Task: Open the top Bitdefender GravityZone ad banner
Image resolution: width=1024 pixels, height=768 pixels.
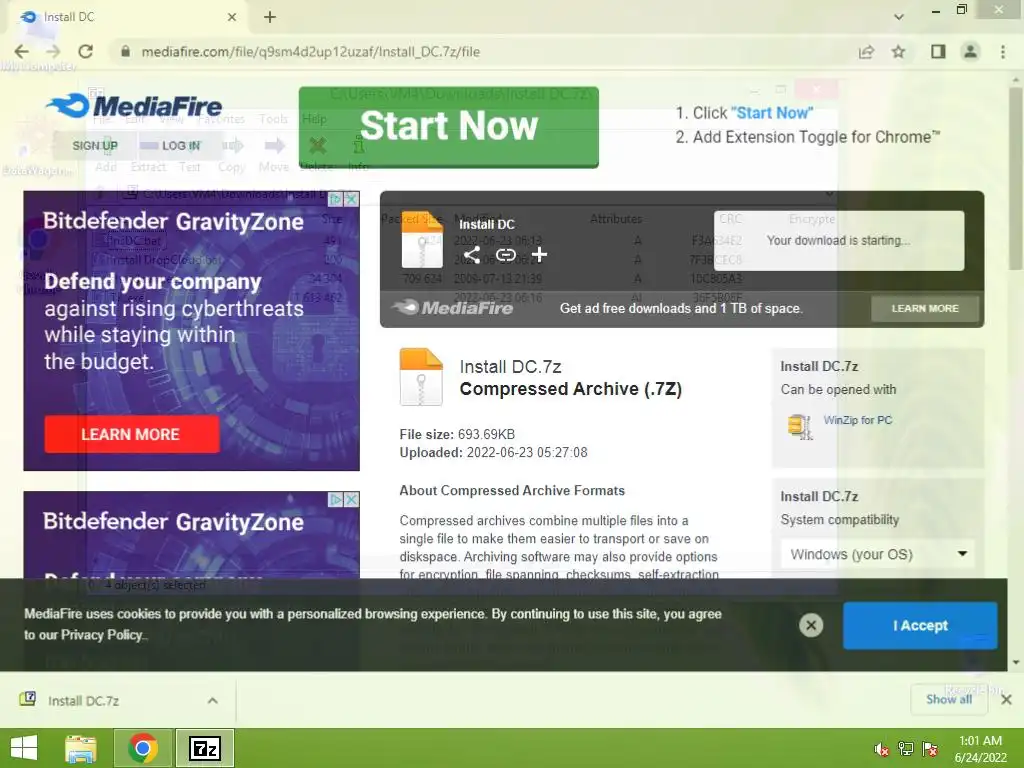Action: pyautogui.click(x=191, y=330)
